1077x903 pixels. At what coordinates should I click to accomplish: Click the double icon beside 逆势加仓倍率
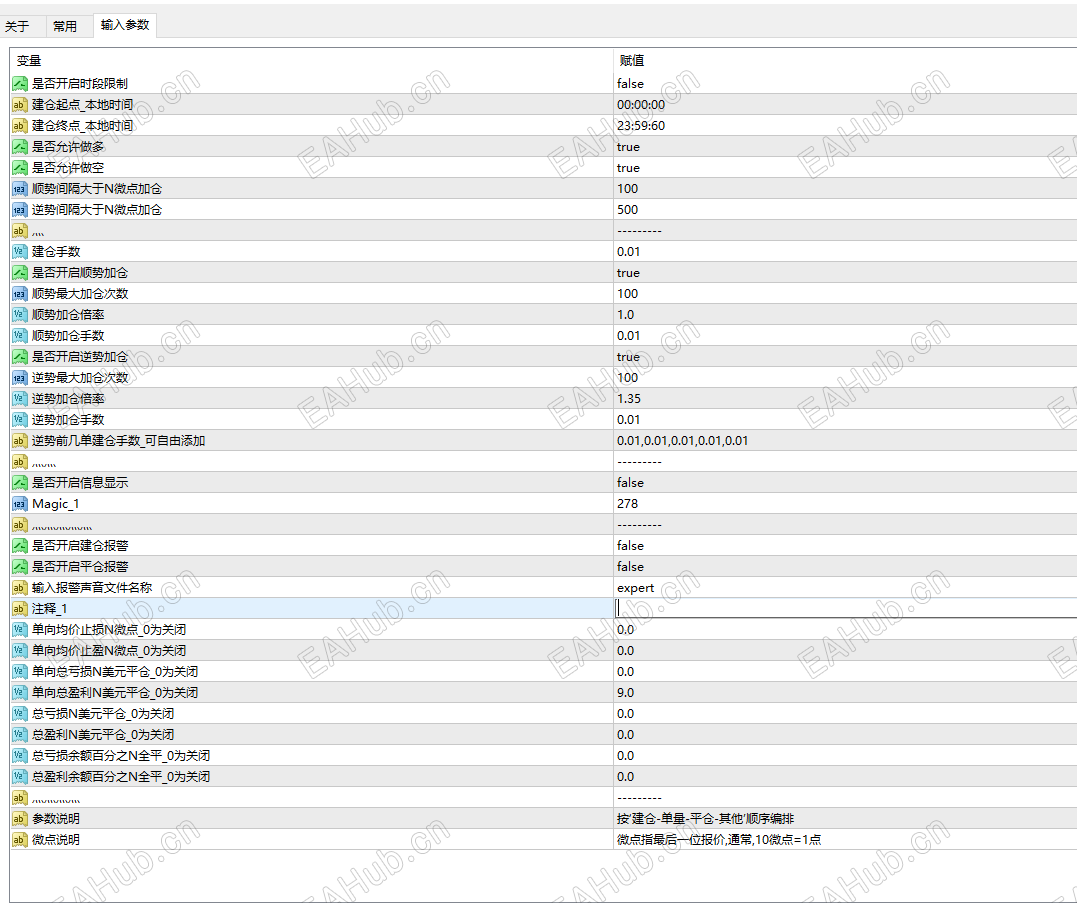pos(20,399)
